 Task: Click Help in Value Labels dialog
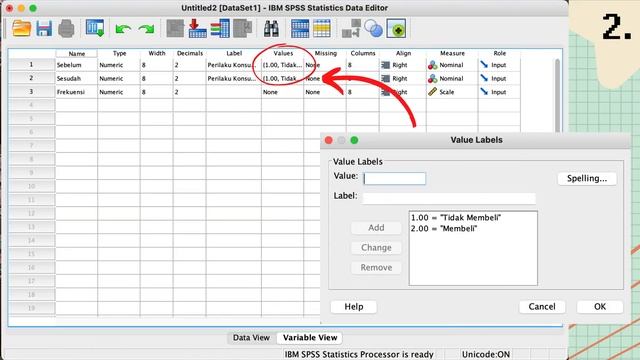click(353, 307)
